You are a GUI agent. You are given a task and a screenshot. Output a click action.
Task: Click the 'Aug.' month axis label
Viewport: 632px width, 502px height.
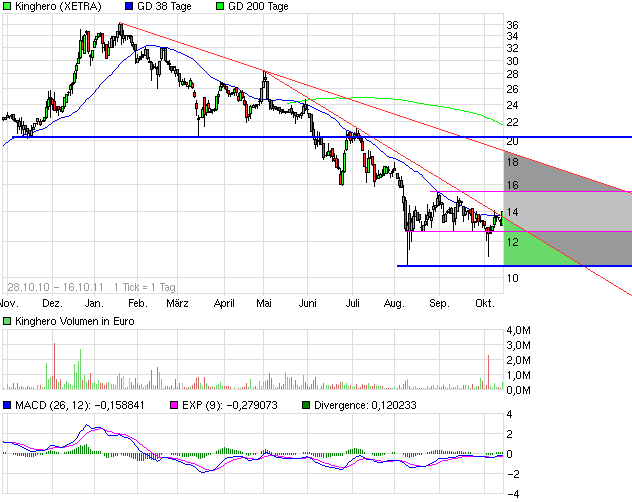tap(394, 303)
